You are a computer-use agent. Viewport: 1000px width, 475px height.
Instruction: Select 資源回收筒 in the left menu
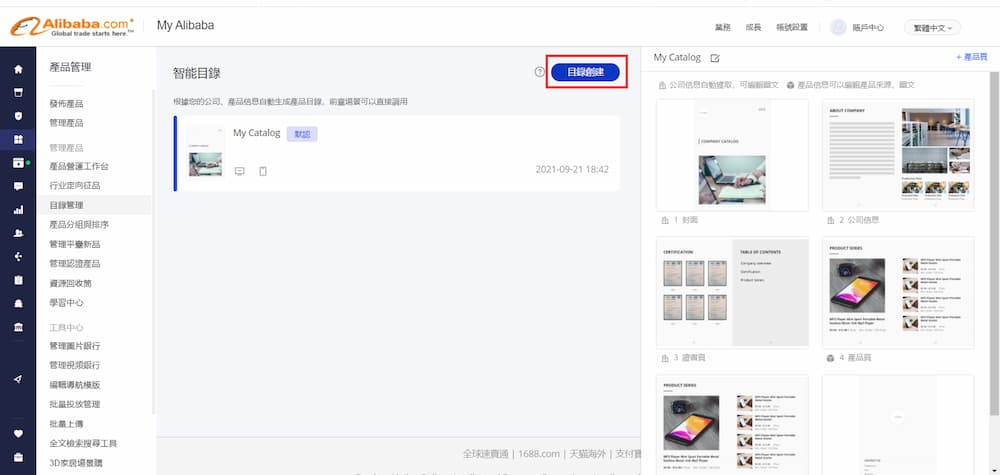[x=70, y=283]
